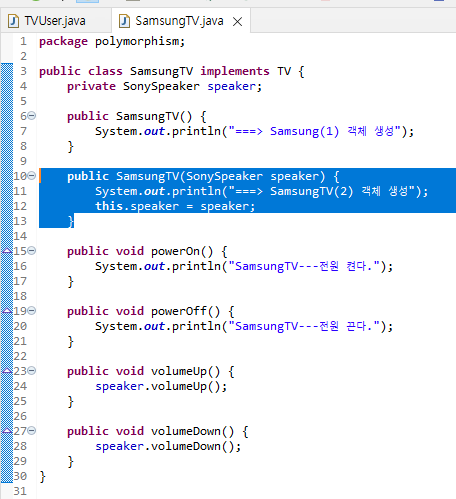Click 'SamsungTV' class name on line 3
The image size is (456, 499).
pyautogui.click(x=161, y=71)
